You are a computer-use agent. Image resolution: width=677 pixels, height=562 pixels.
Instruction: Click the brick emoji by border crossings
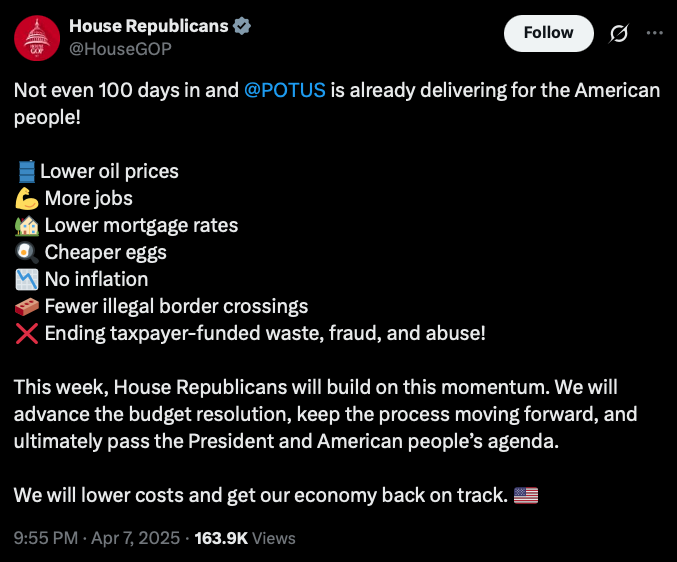pyautogui.click(x=25, y=306)
